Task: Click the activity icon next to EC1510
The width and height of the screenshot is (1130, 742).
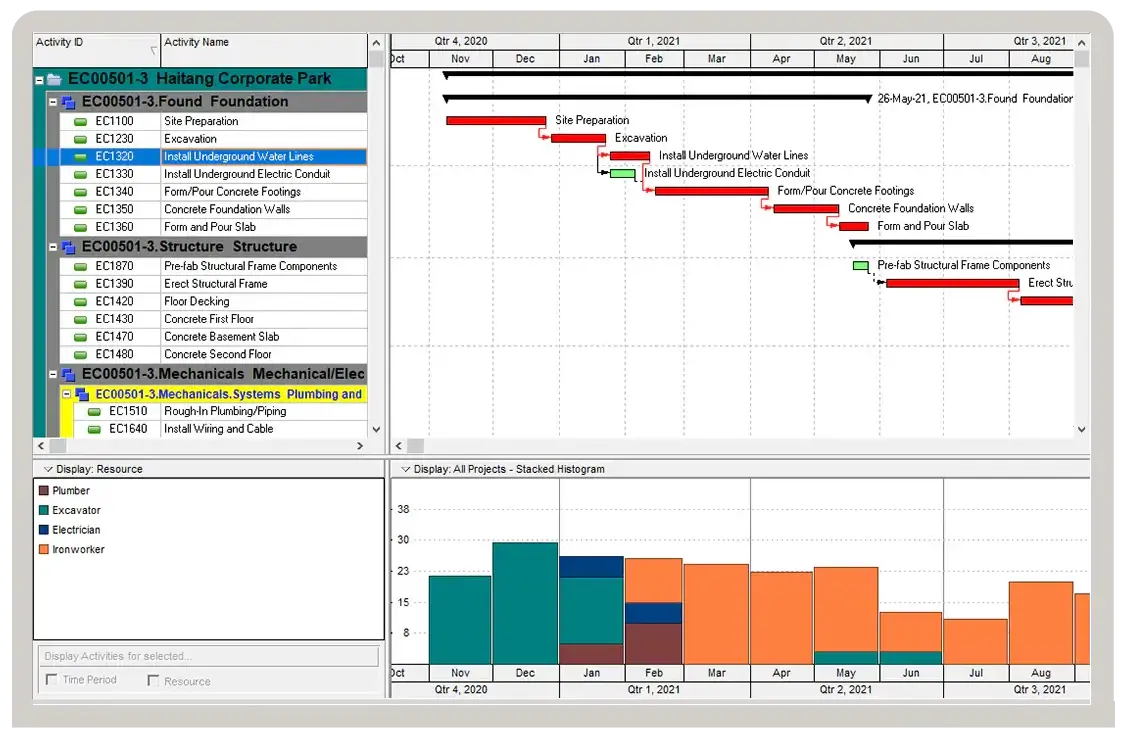Action: [x=94, y=412]
